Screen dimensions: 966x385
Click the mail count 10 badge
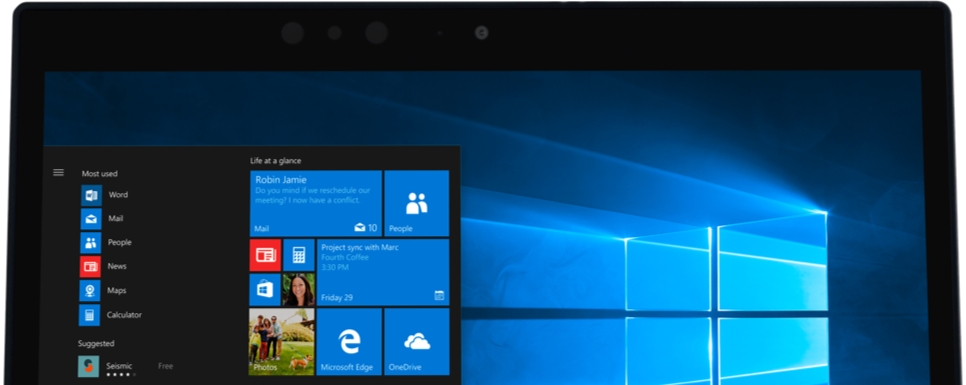tap(366, 228)
